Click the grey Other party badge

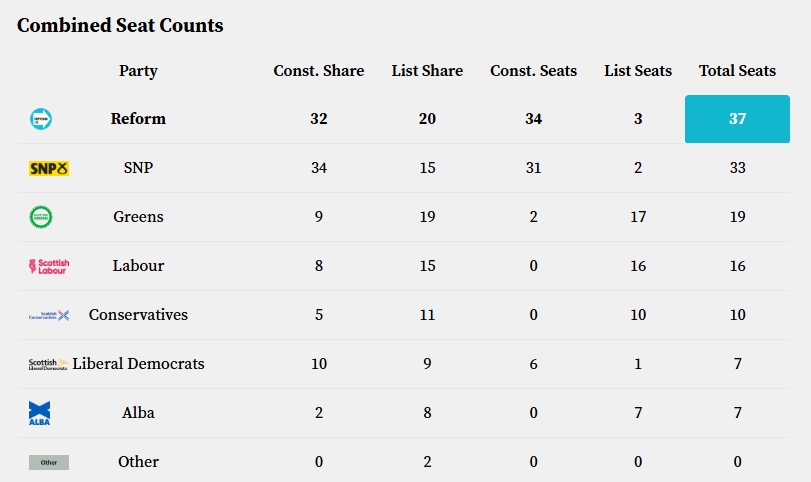[x=48, y=462]
